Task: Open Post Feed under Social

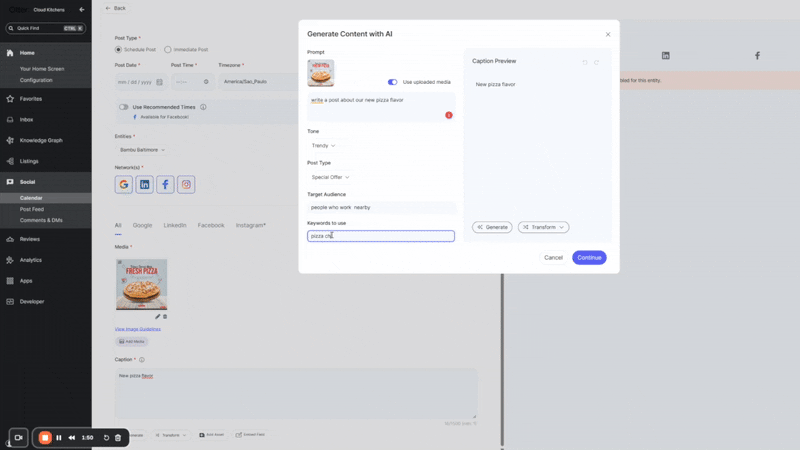Action: [x=32, y=209]
